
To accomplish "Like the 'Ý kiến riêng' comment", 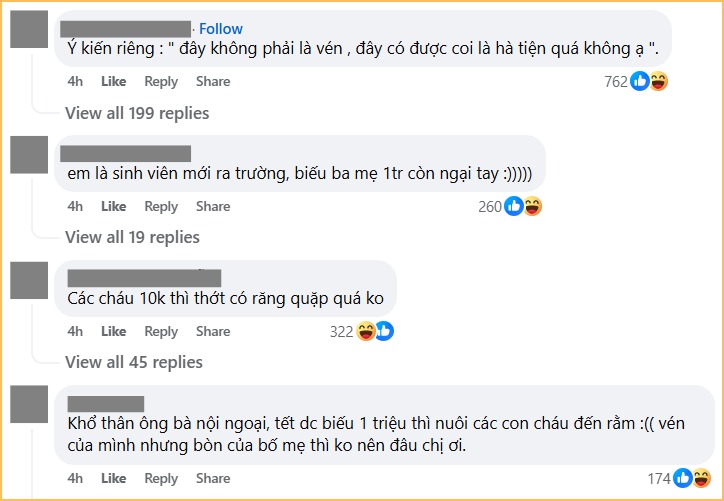I will [x=113, y=81].
